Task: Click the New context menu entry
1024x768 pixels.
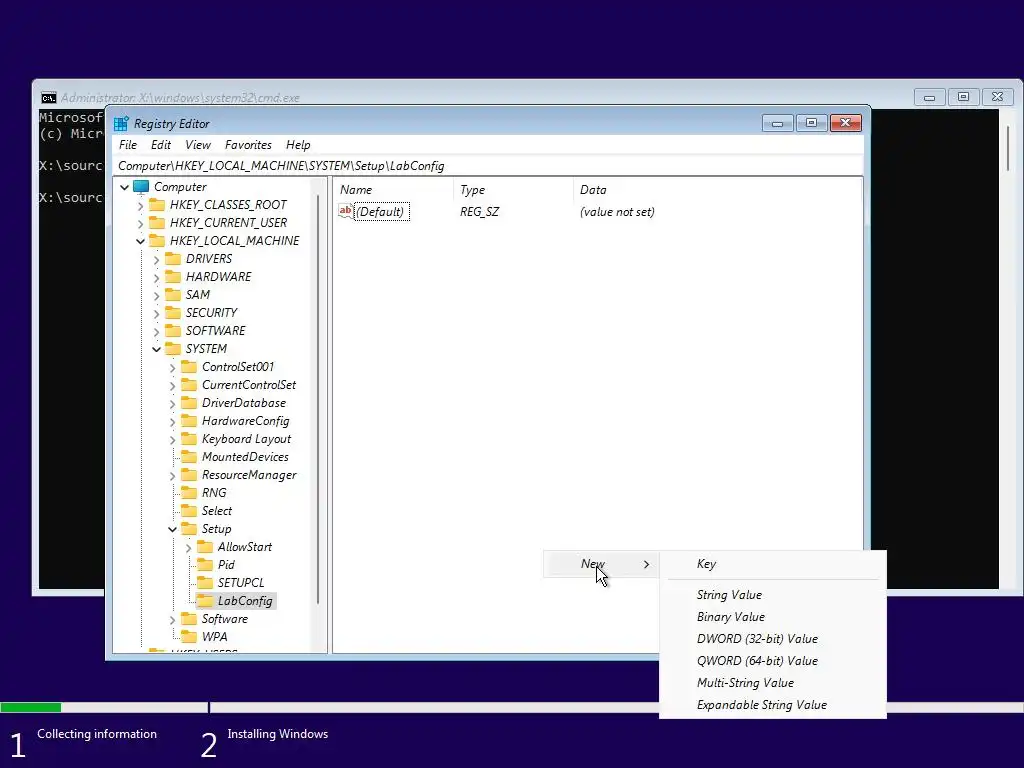Action: [x=601, y=564]
